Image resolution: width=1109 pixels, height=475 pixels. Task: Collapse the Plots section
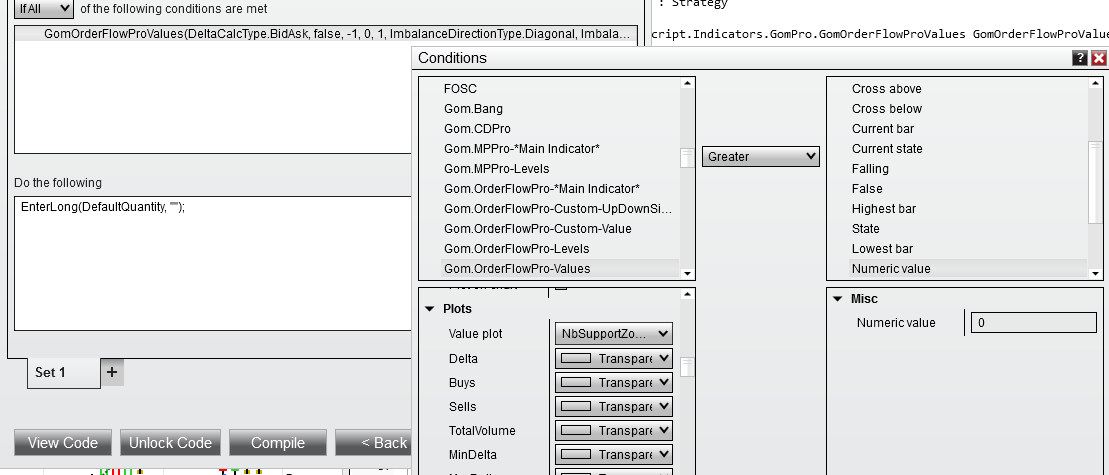pyautogui.click(x=430, y=309)
